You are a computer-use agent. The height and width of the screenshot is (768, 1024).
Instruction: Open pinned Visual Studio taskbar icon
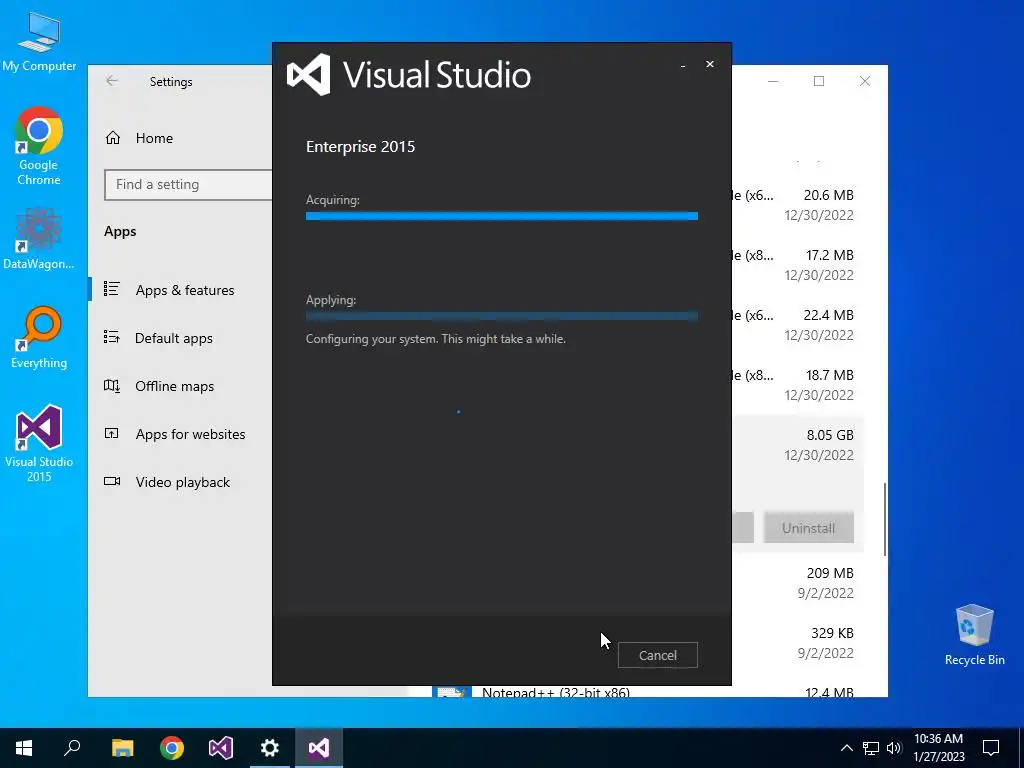click(221, 748)
